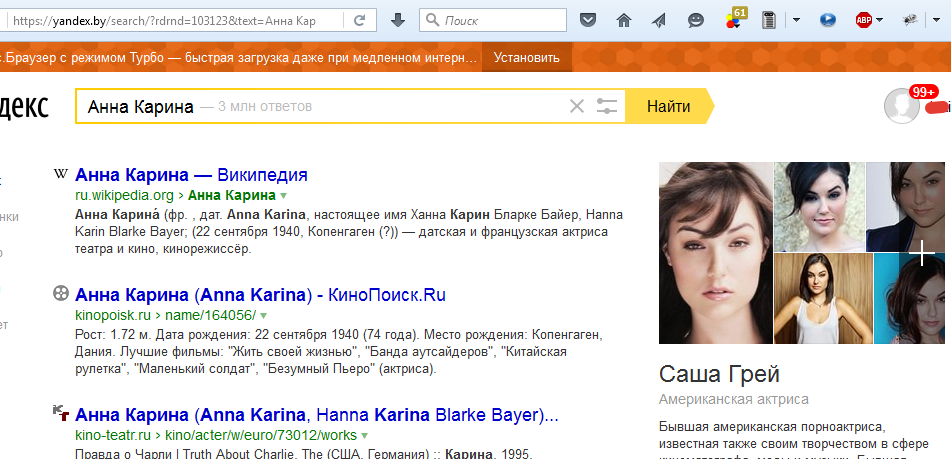This screenshot has width=951, height=459.
Task: Click kinopoisk.ru name/164056 URL
Action: coord(166,315)
